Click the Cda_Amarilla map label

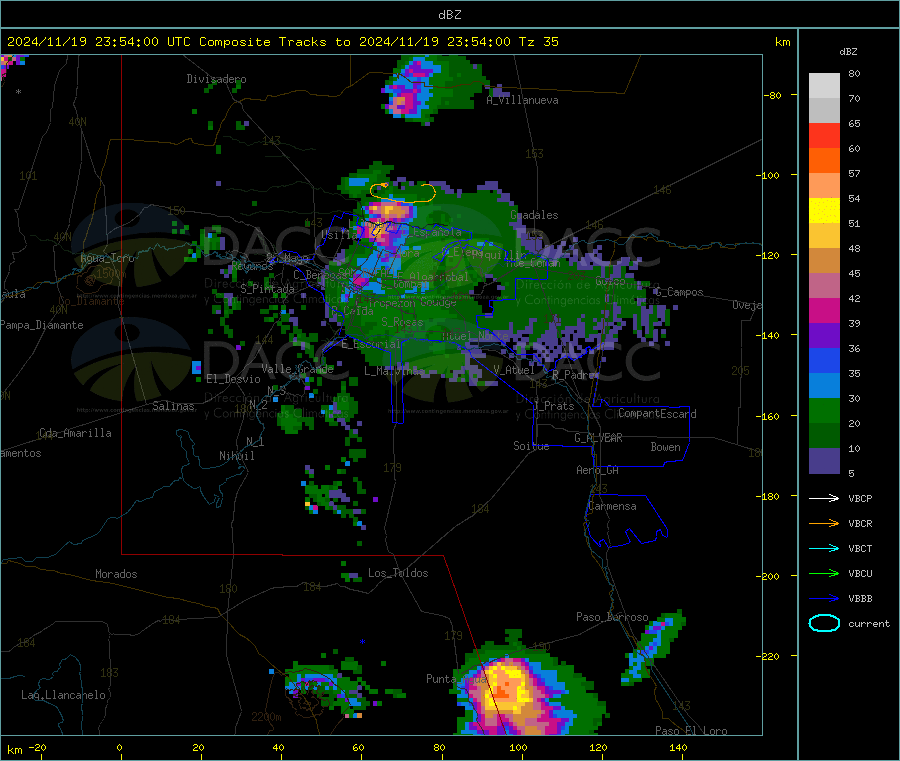pyautogui.click(x=75, y=433)
